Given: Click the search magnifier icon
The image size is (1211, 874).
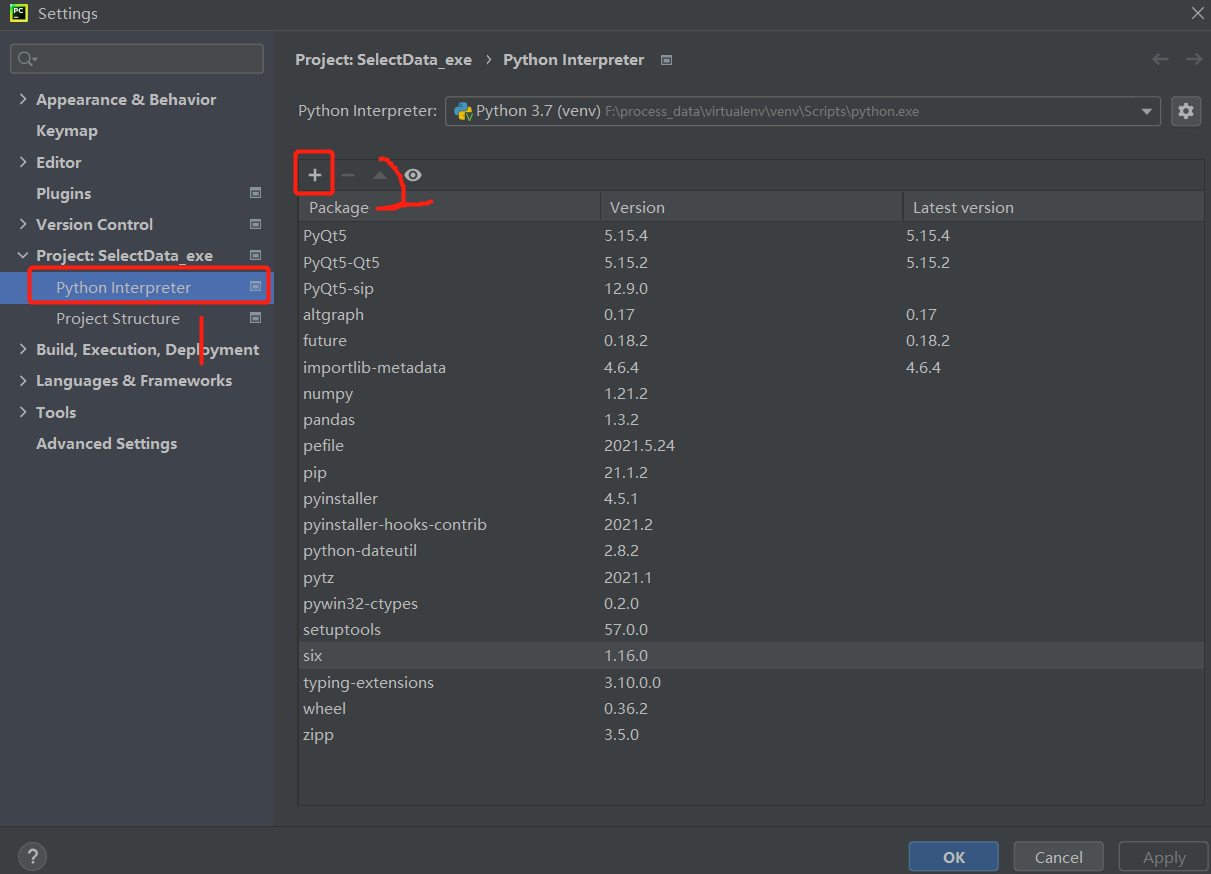Looking at the screenshot, I should [27, 59].
